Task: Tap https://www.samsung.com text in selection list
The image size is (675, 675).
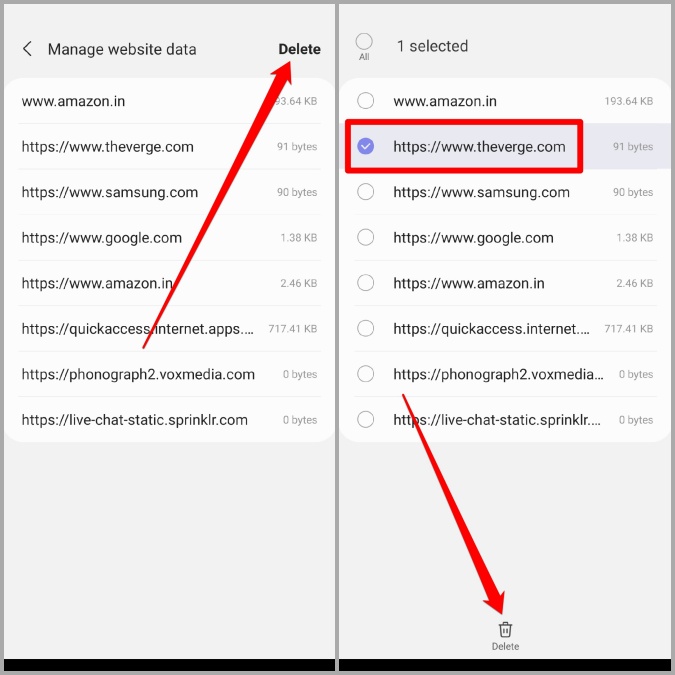Action: [481, 192]
